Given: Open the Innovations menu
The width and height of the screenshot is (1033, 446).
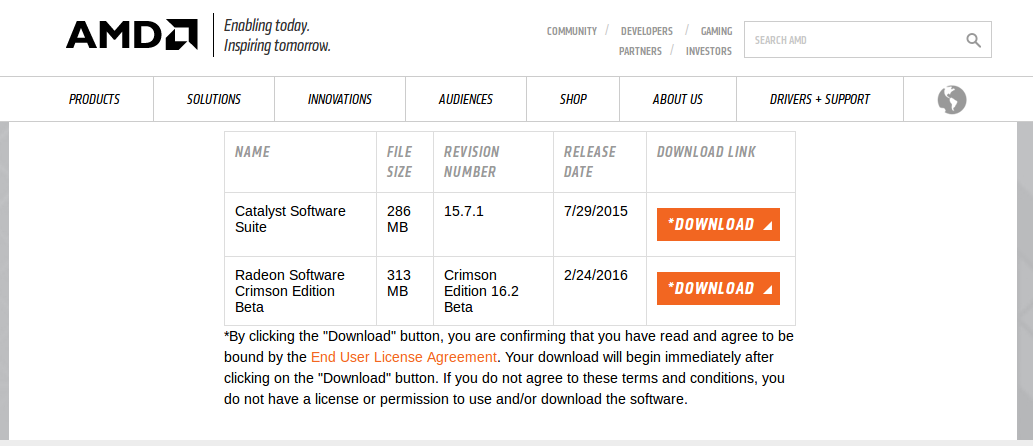Looking at the screenshot, I should pyautogui.click(x=339, y=99).
